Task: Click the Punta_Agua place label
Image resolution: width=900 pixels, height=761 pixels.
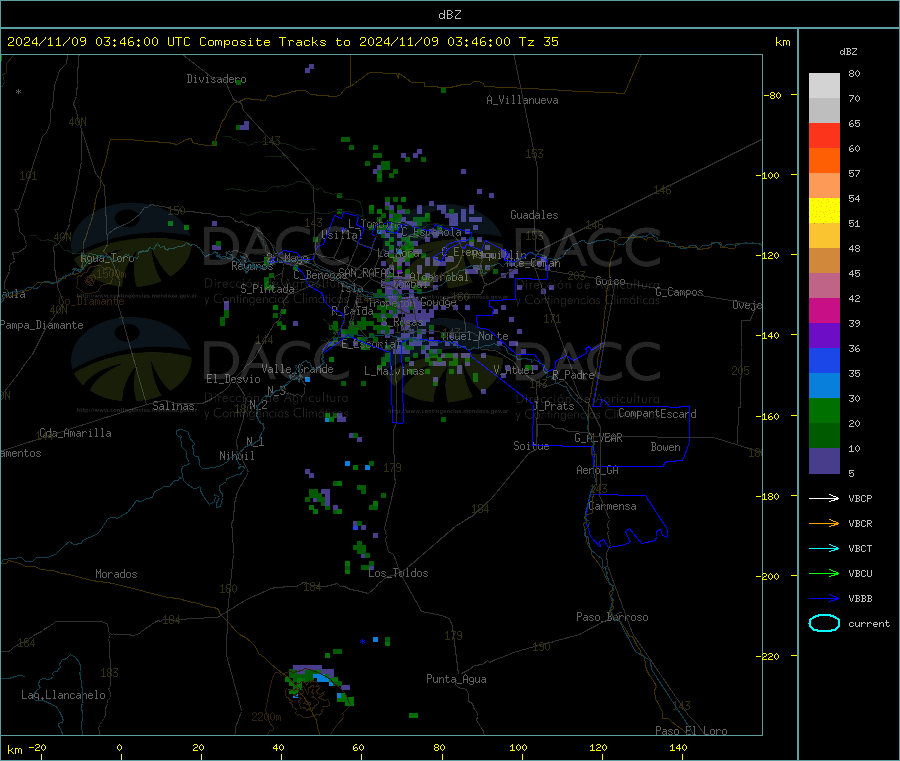Action: point(456,679)
